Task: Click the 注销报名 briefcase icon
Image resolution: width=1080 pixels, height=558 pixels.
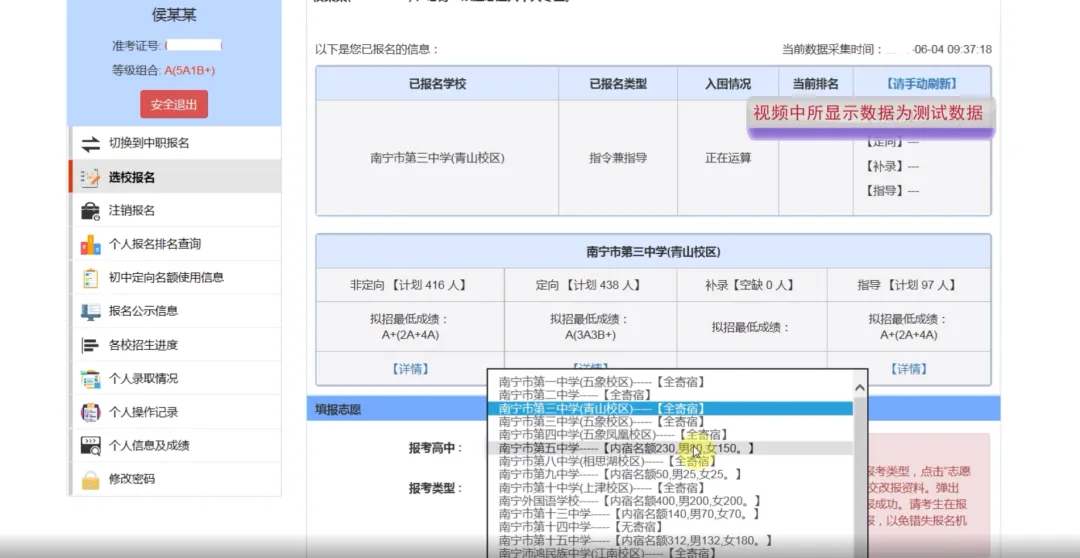Action: [x=90, y=211]
